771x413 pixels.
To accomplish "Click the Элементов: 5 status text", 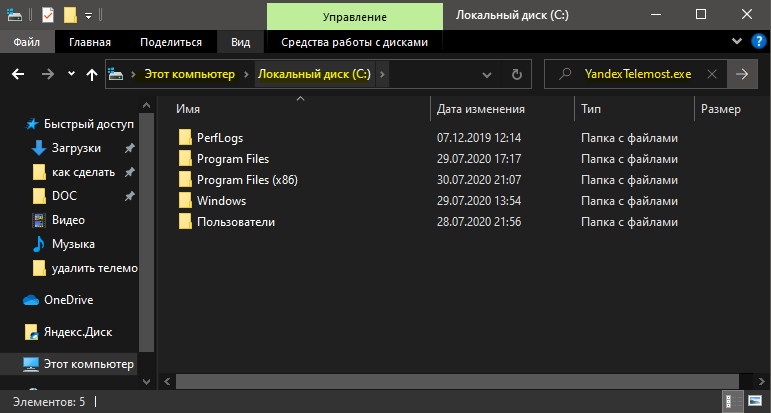I will click(x=49, y=402).
